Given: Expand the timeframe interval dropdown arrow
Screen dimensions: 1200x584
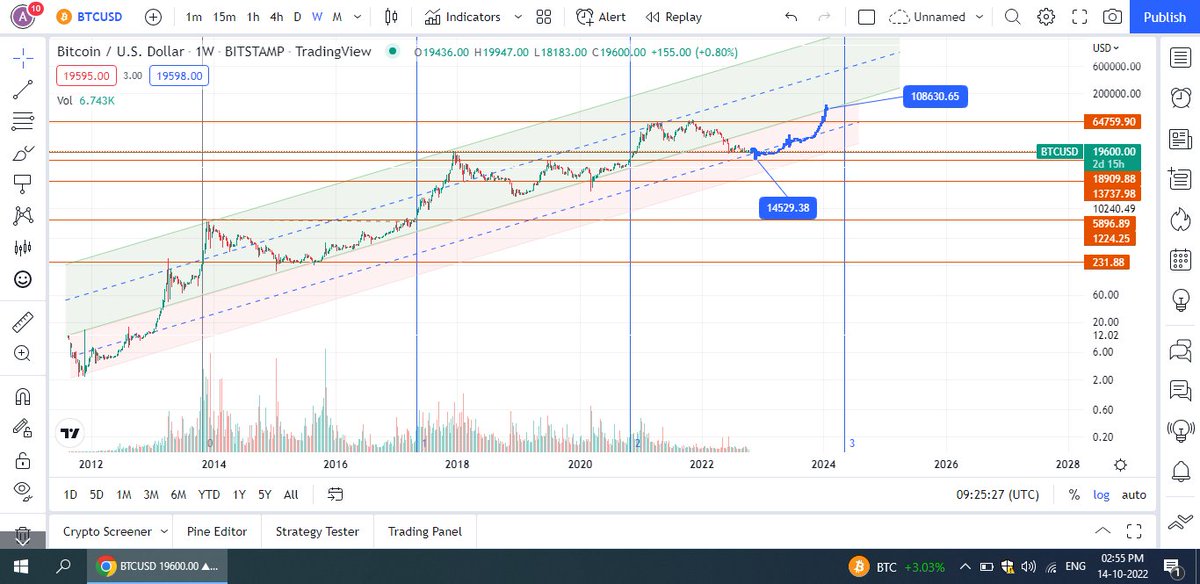Looking at the screenshot, I should pyautogui.click(x=360, y=17).
